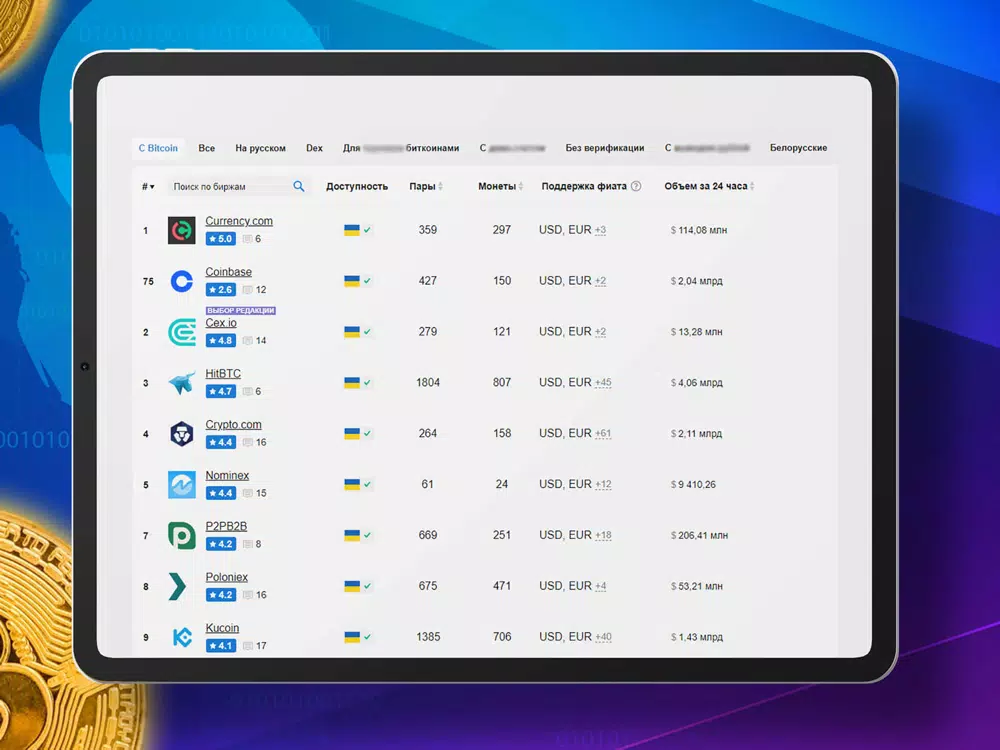Switch to the На русском tab
Screen dimensions: 1000x750
[260, 148]
